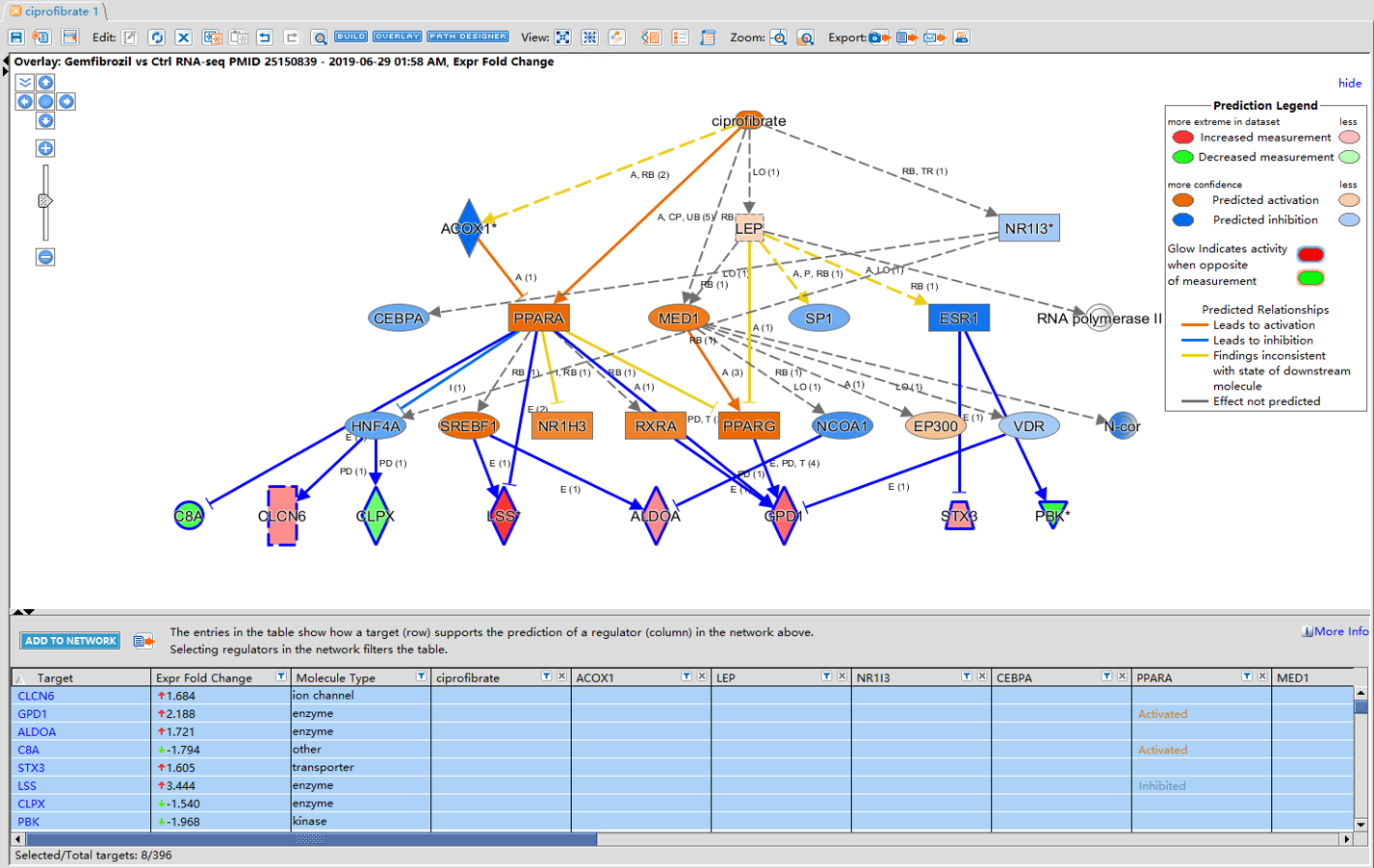Image resolution: width=1374 pixels, height=868 pixels.
Task: Click the save pathway icon
Action: (x=15, y=38)
